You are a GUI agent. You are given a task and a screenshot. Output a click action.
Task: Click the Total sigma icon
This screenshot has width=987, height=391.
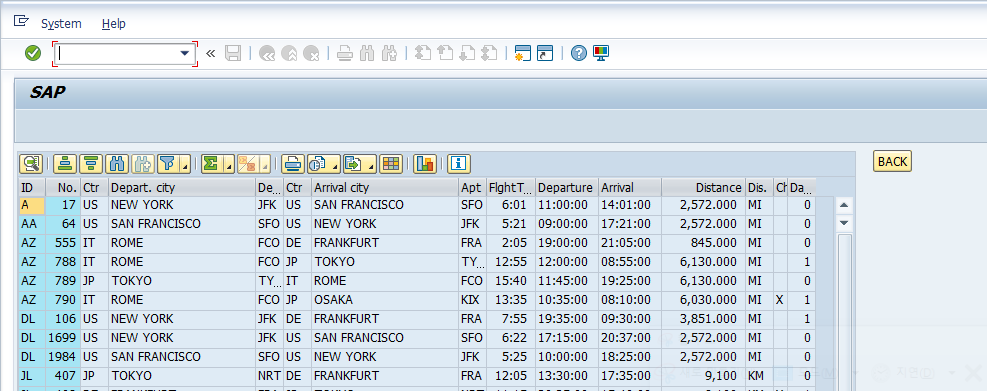212,164
